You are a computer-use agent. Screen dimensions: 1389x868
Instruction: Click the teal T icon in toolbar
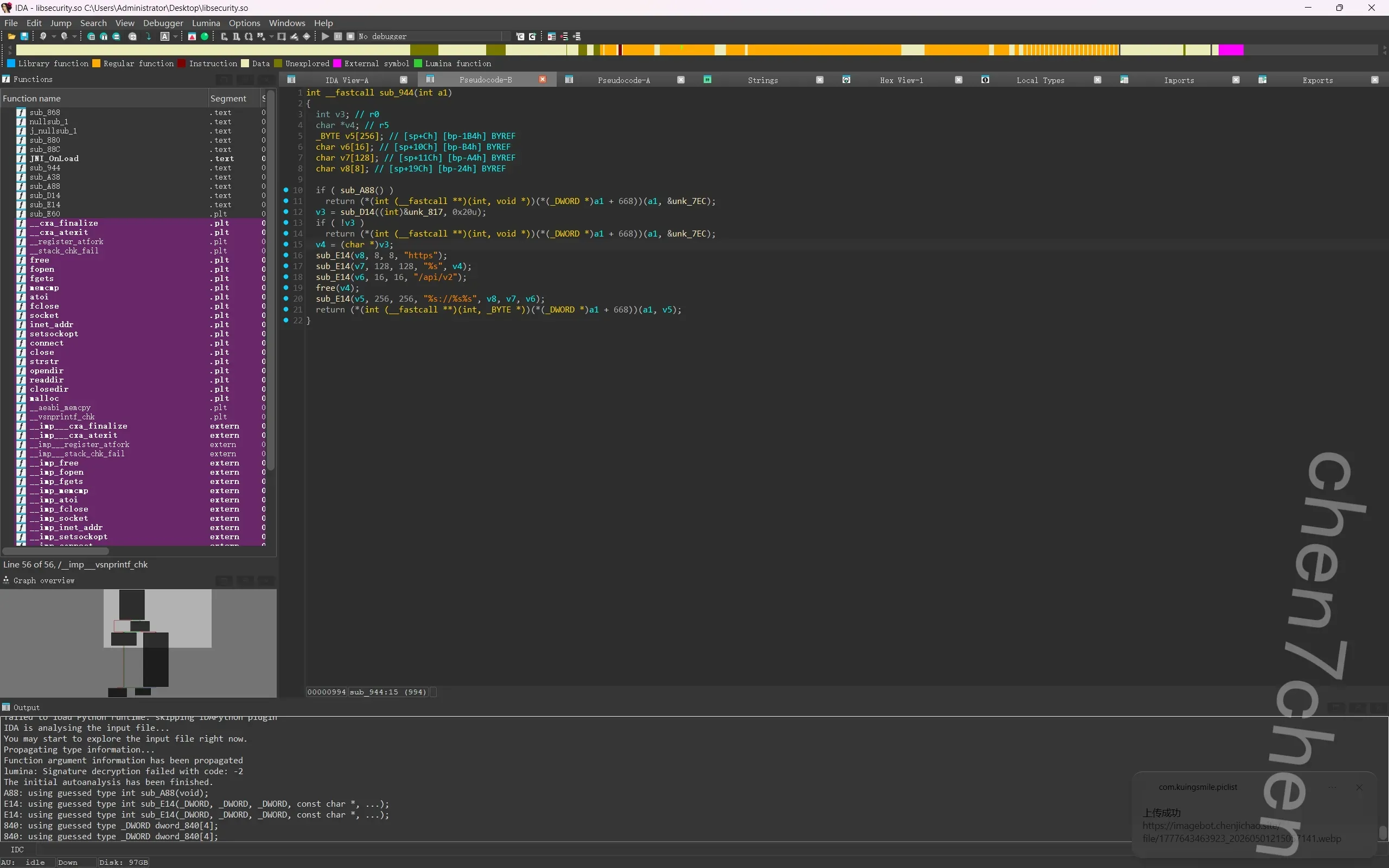(104, 36)
